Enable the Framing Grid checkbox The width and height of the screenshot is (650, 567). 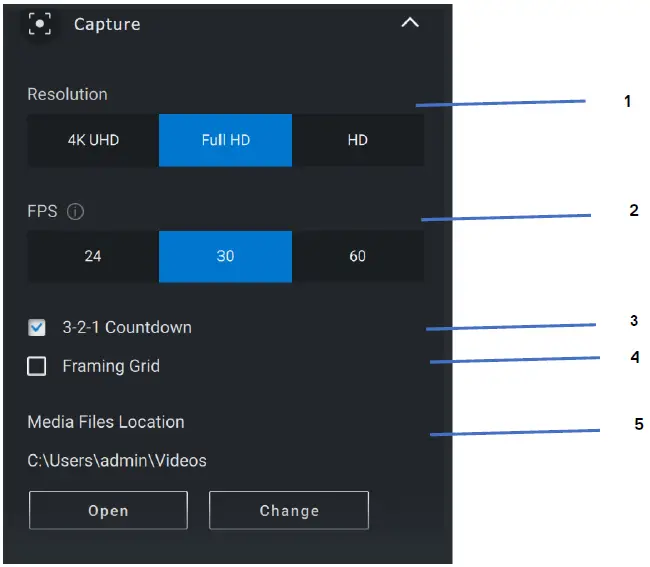click(x=37, y=366)
